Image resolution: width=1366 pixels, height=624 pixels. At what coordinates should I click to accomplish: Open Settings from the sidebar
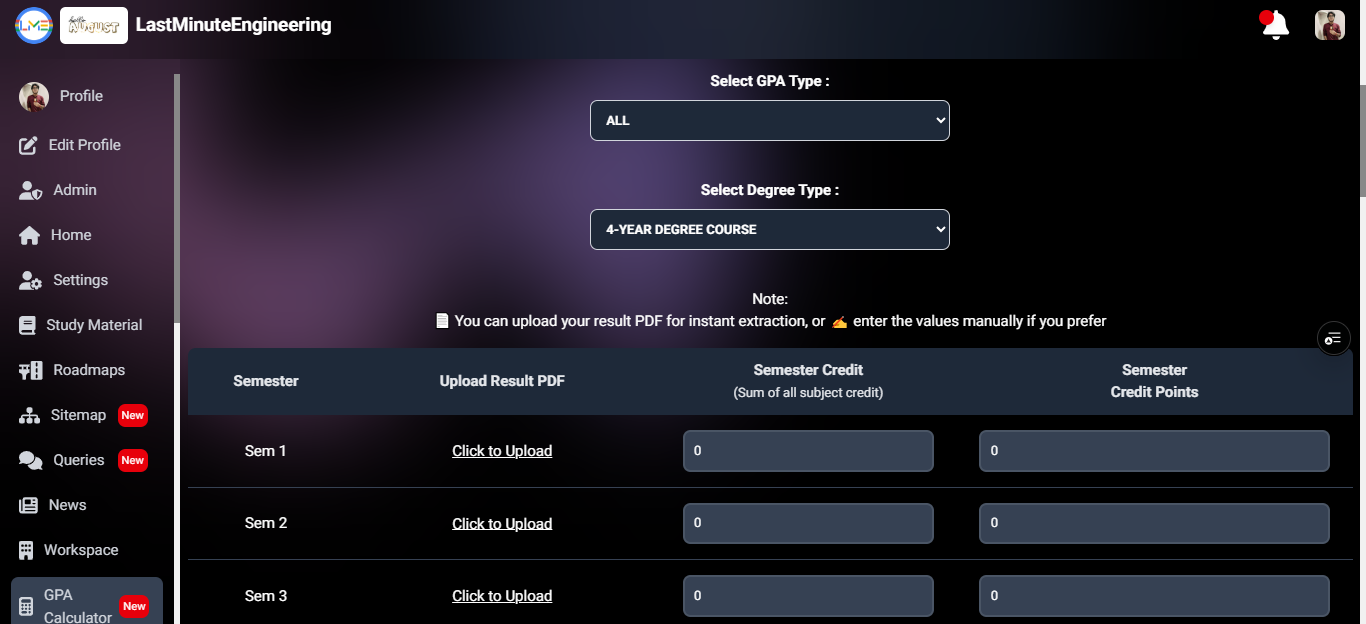point(79,279)
